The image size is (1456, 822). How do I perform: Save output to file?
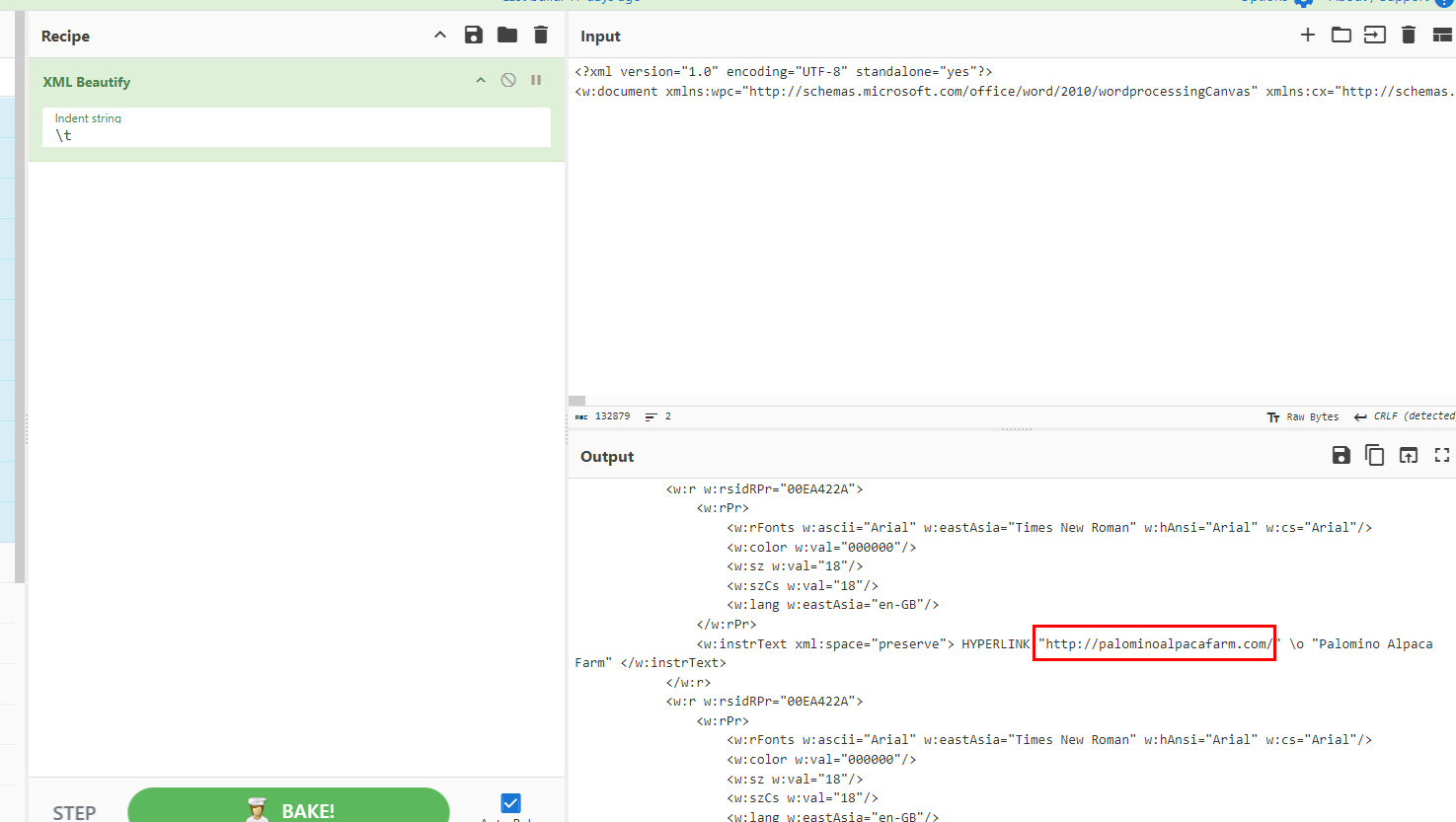[x=1341, y=455]
